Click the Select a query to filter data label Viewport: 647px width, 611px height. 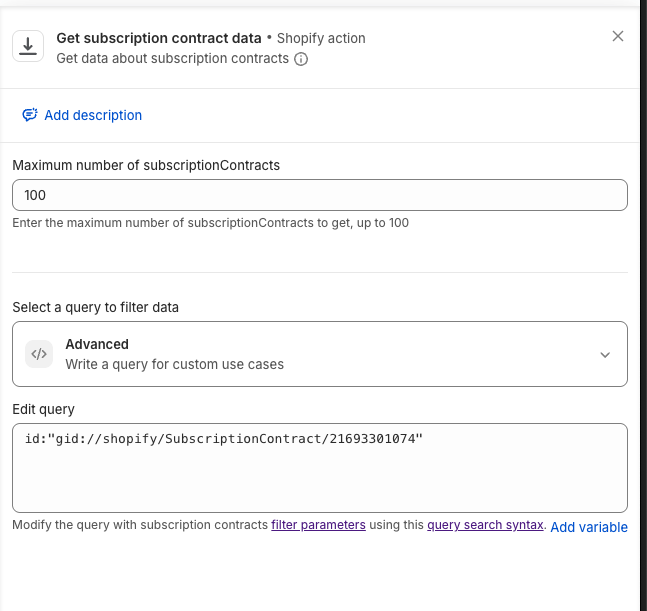pyautogui.click(x=95, y=307)
